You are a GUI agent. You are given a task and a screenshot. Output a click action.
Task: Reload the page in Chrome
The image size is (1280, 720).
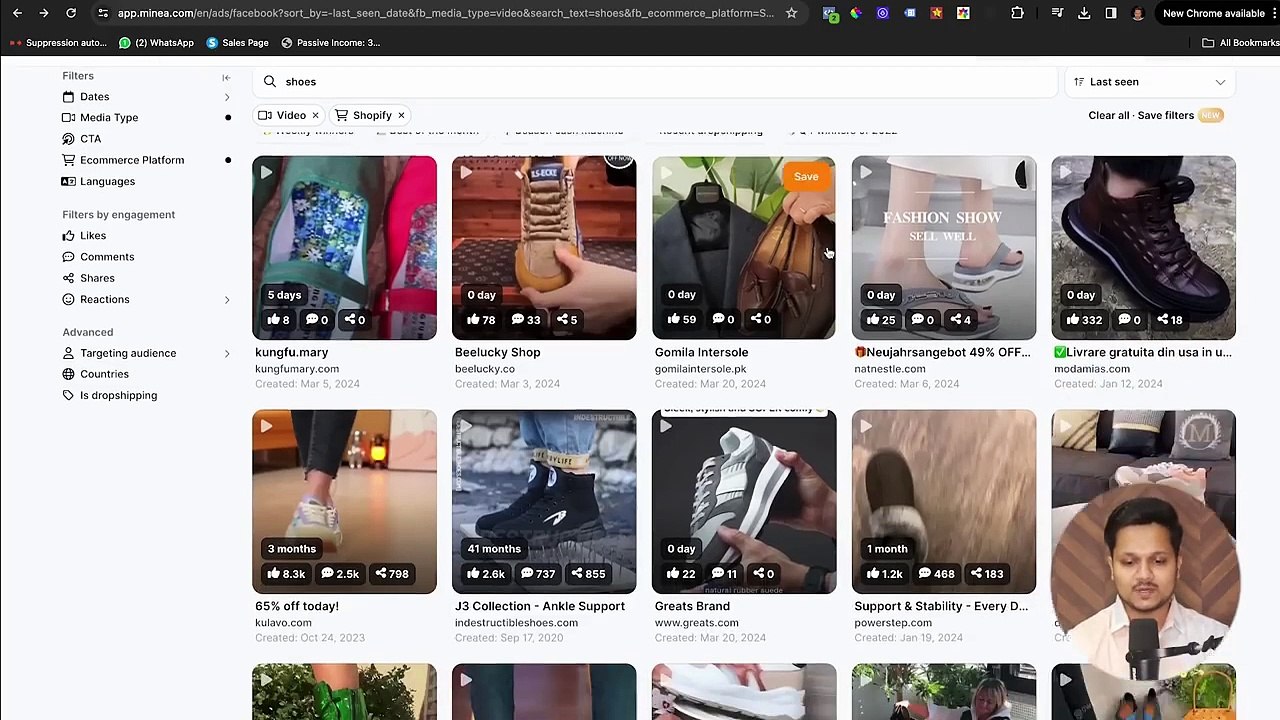pyautogui.click(x=71, y=13)
